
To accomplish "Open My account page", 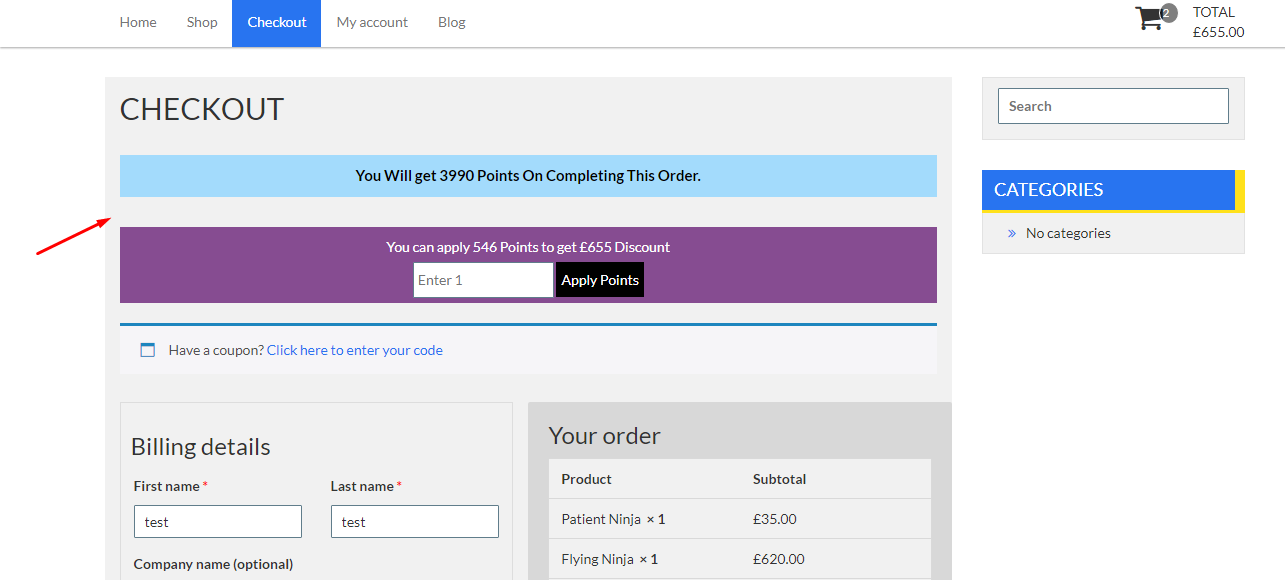I will [372, 22].
